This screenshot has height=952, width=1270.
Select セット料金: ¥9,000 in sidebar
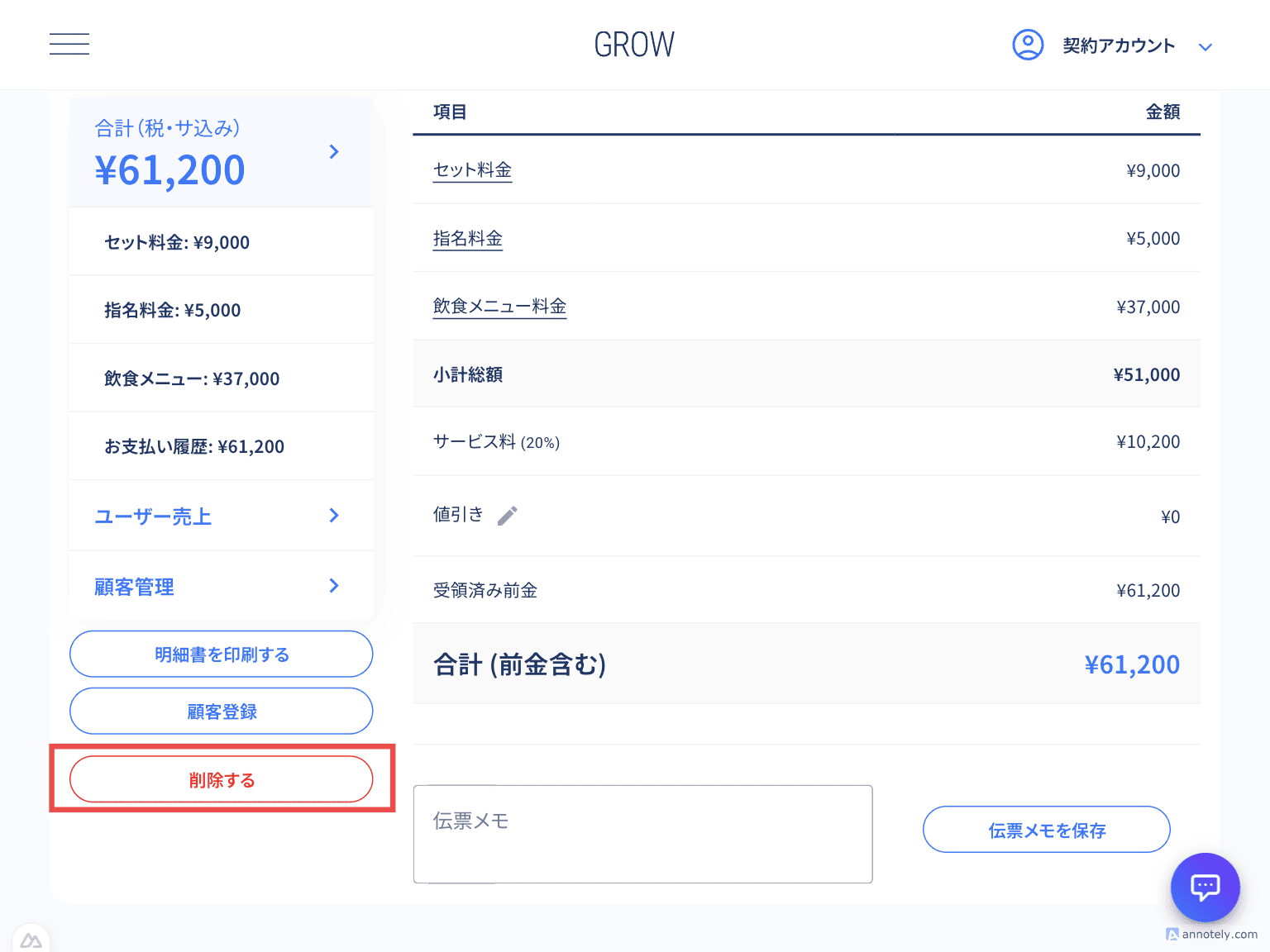(x=177, y=242)
